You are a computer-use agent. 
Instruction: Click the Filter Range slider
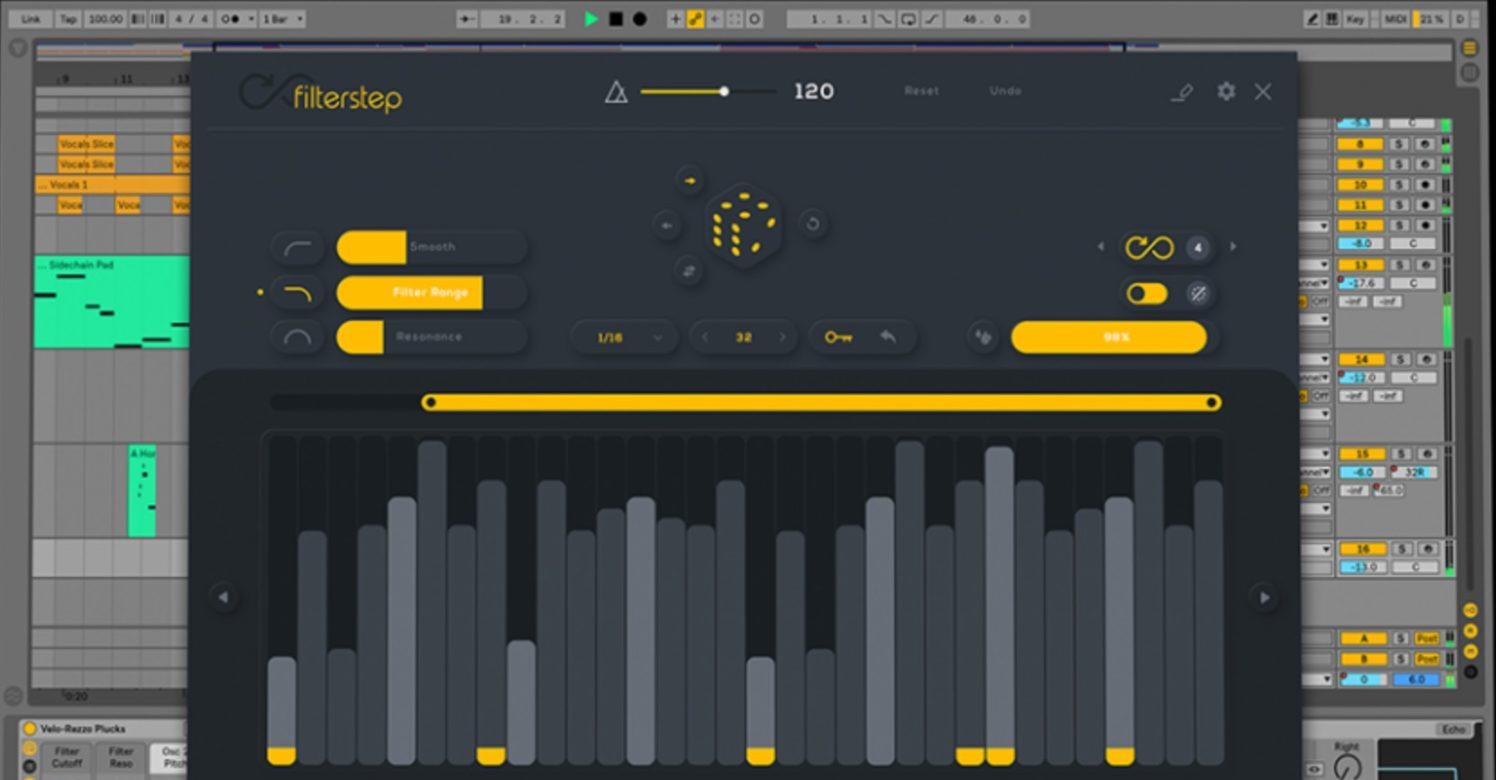(432, 293)
